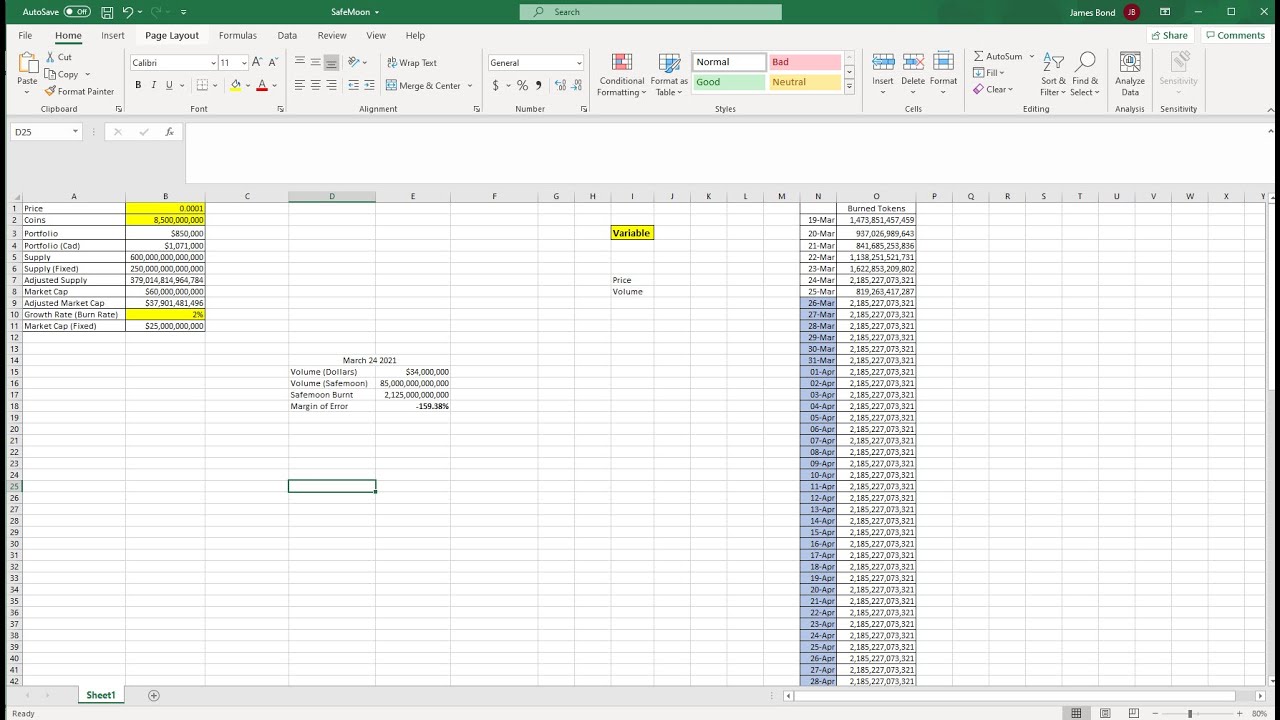The image size is (1280, 720).
Task: Undo the last action
Action: click(x=128, y=12)
